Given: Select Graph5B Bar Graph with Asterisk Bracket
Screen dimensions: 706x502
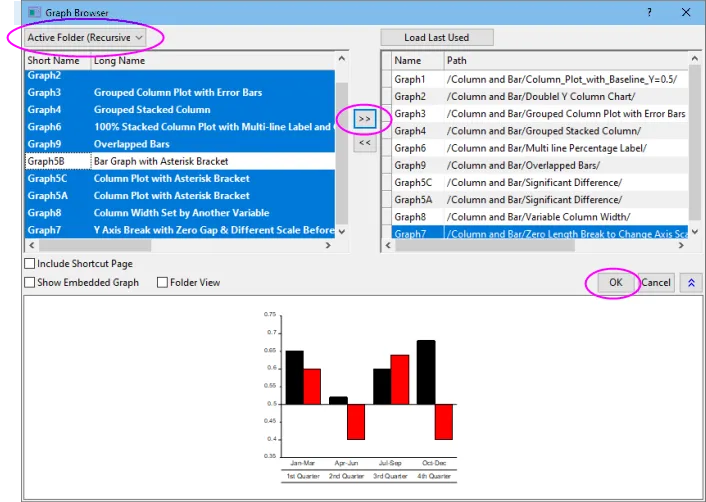Looking at the screenshot, I should point(180,161).
